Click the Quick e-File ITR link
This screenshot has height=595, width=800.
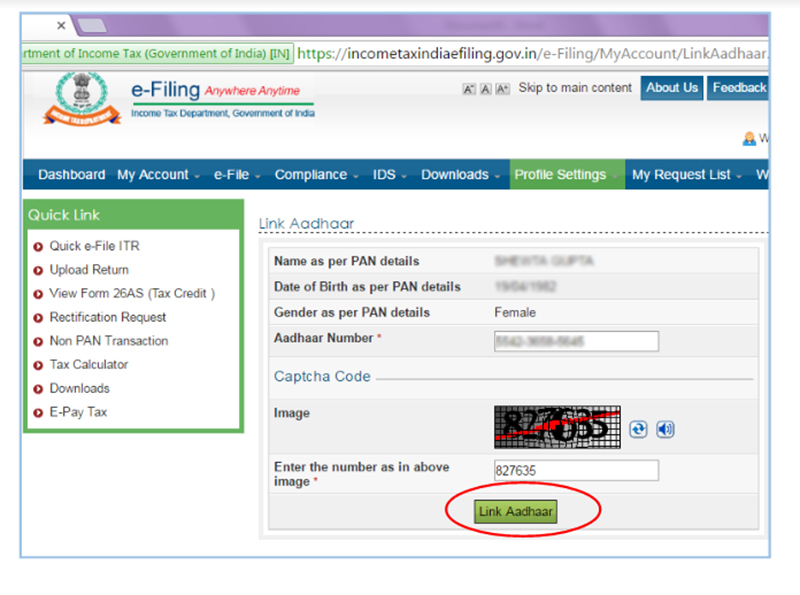pos(95,246)
